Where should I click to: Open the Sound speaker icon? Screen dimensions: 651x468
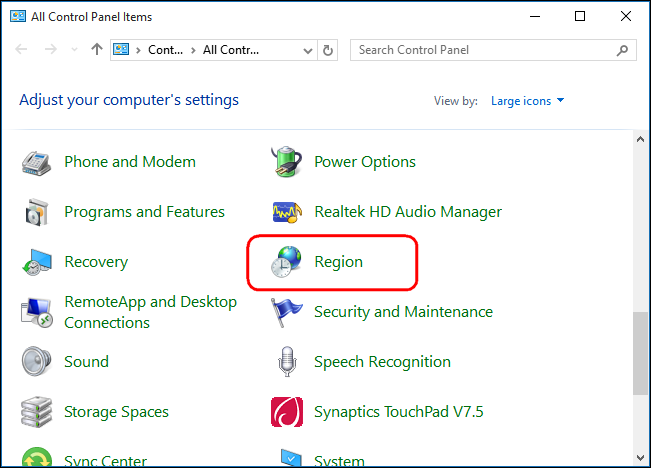(x=37, y=362)
